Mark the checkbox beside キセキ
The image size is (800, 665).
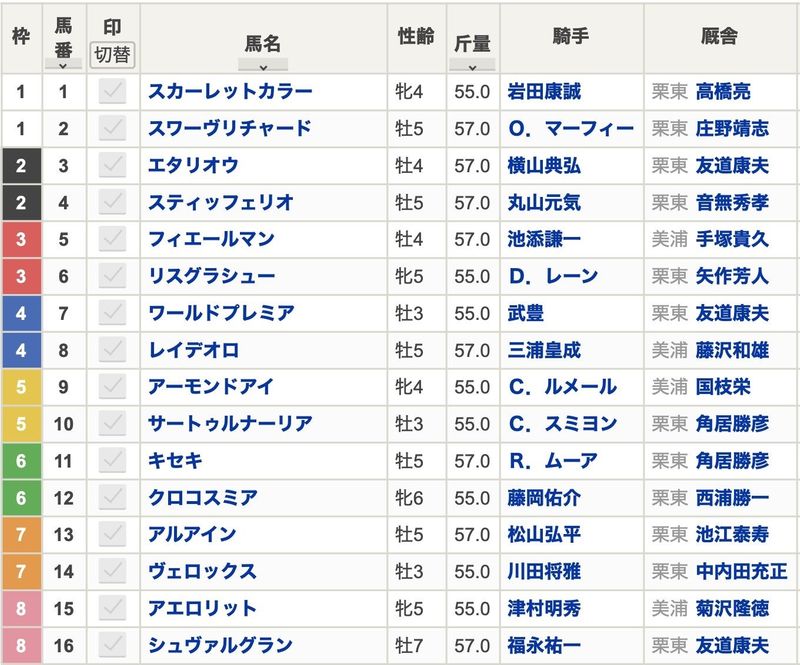(x=113, y=461)
